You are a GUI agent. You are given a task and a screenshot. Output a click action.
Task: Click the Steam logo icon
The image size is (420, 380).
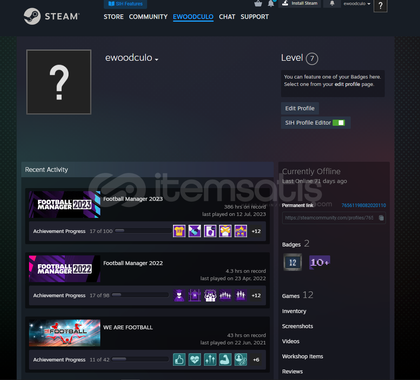point(32,16)
